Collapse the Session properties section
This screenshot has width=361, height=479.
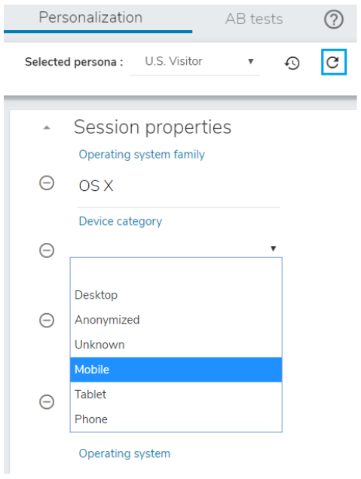point(47,128)
